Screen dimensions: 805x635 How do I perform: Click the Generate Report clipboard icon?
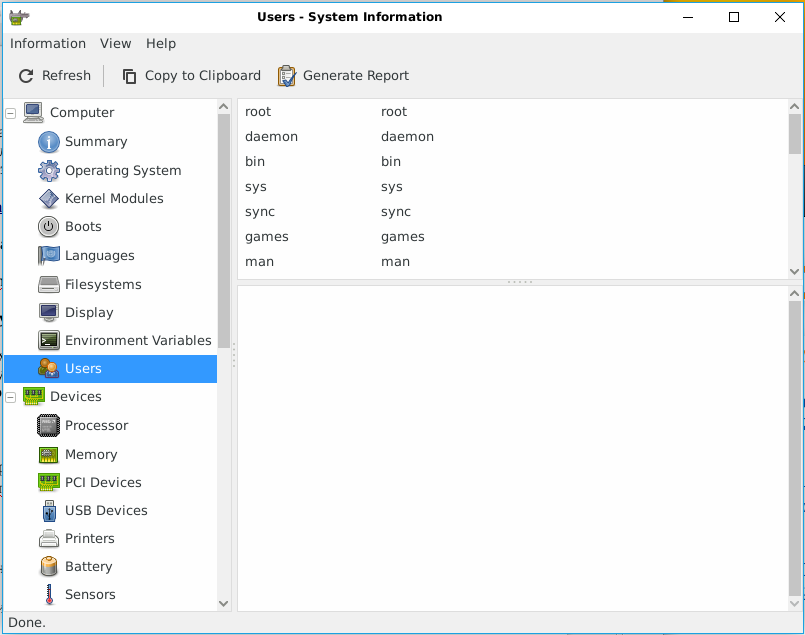[x=287, y=76]
